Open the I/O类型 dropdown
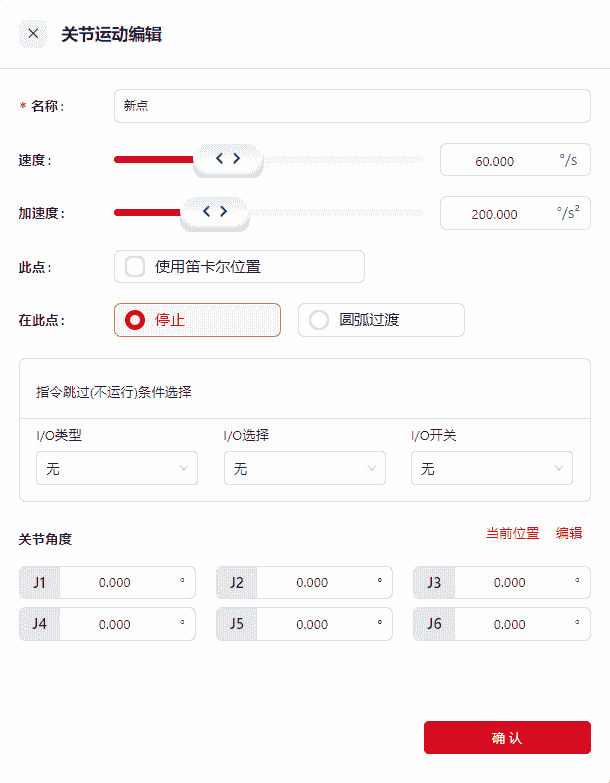The height and width of the screenshot is (783, 610). (116, 468)
